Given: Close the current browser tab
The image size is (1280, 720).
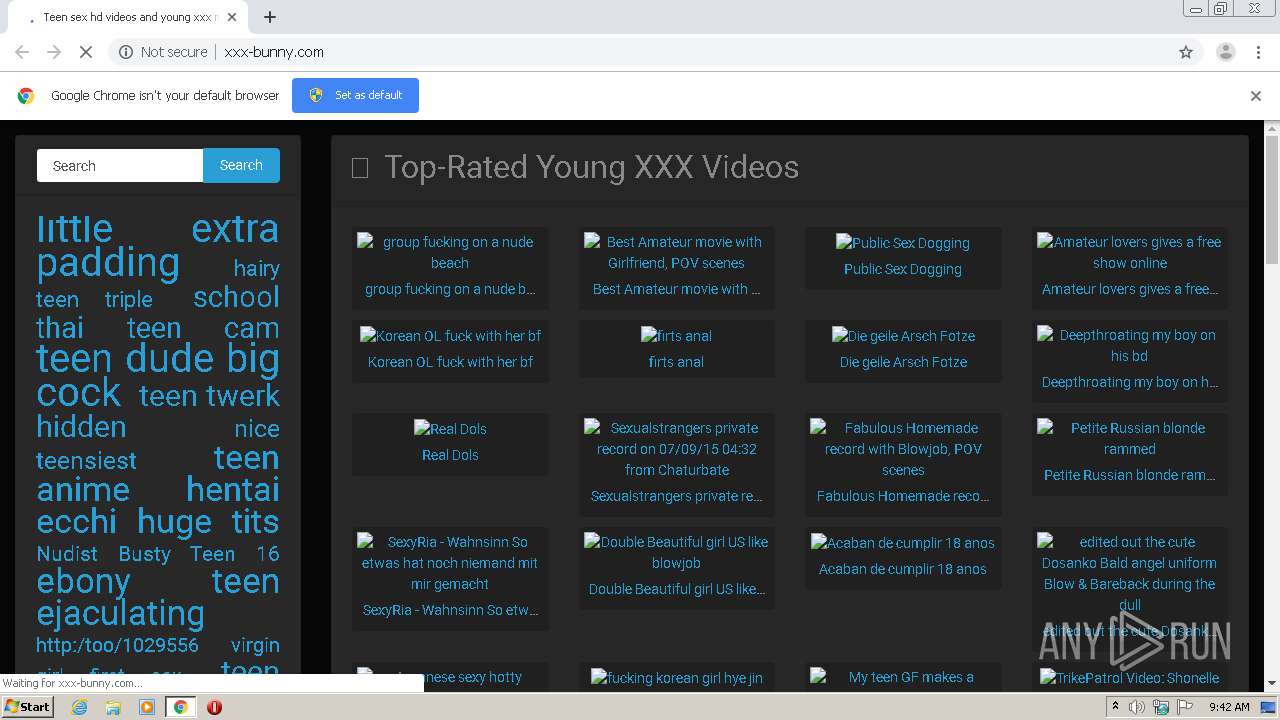Looking at the screenshot, I should tap(232, 17).
